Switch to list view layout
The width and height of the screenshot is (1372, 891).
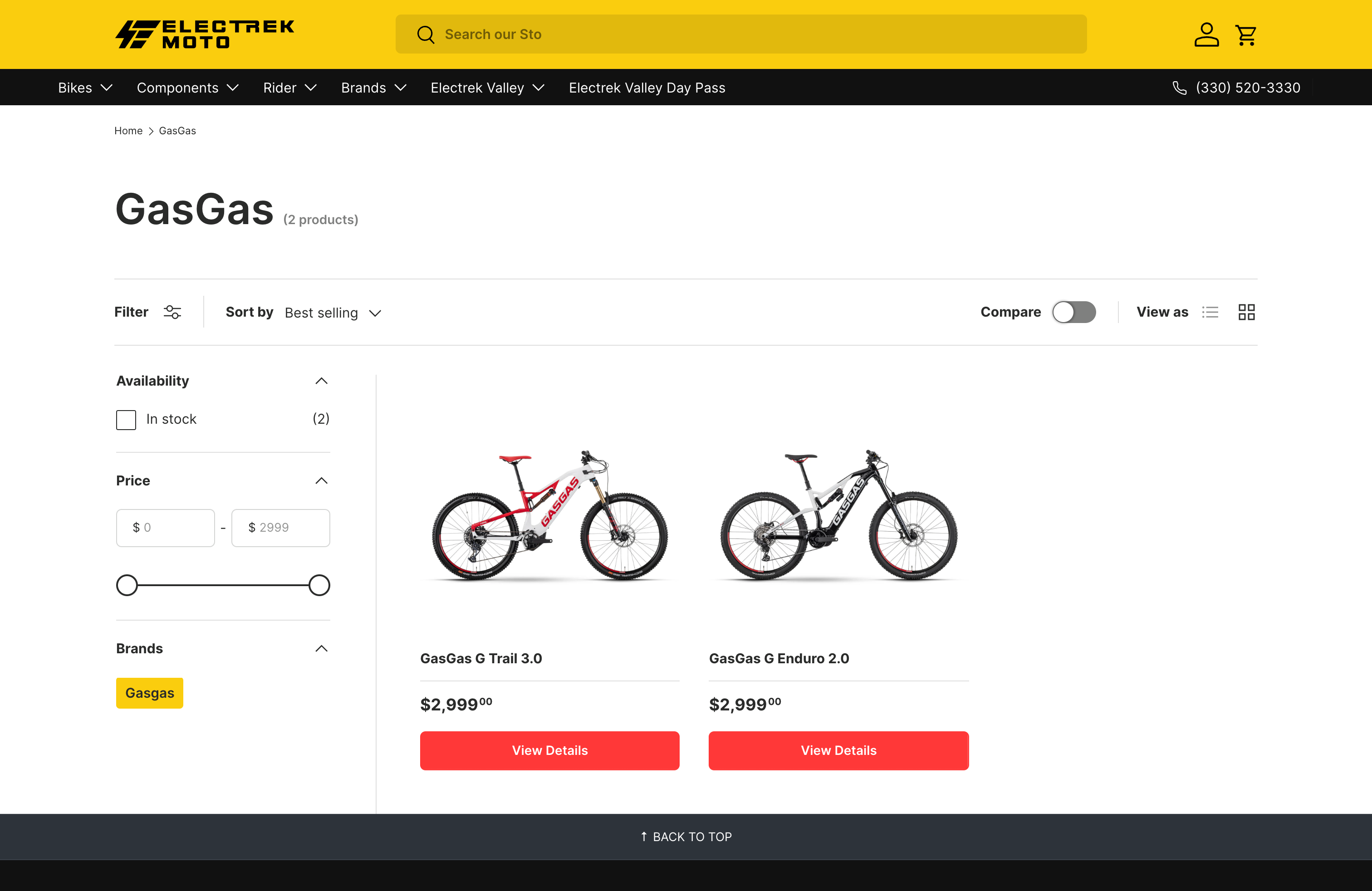[x=1210, y=313]
